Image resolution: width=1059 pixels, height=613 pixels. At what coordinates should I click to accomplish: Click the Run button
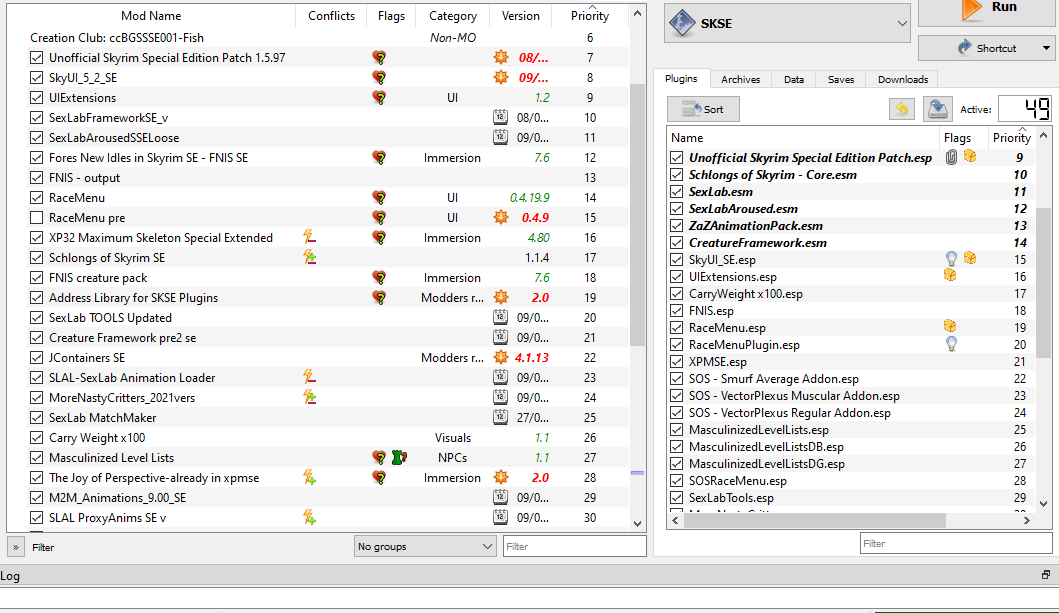[987, 11]
